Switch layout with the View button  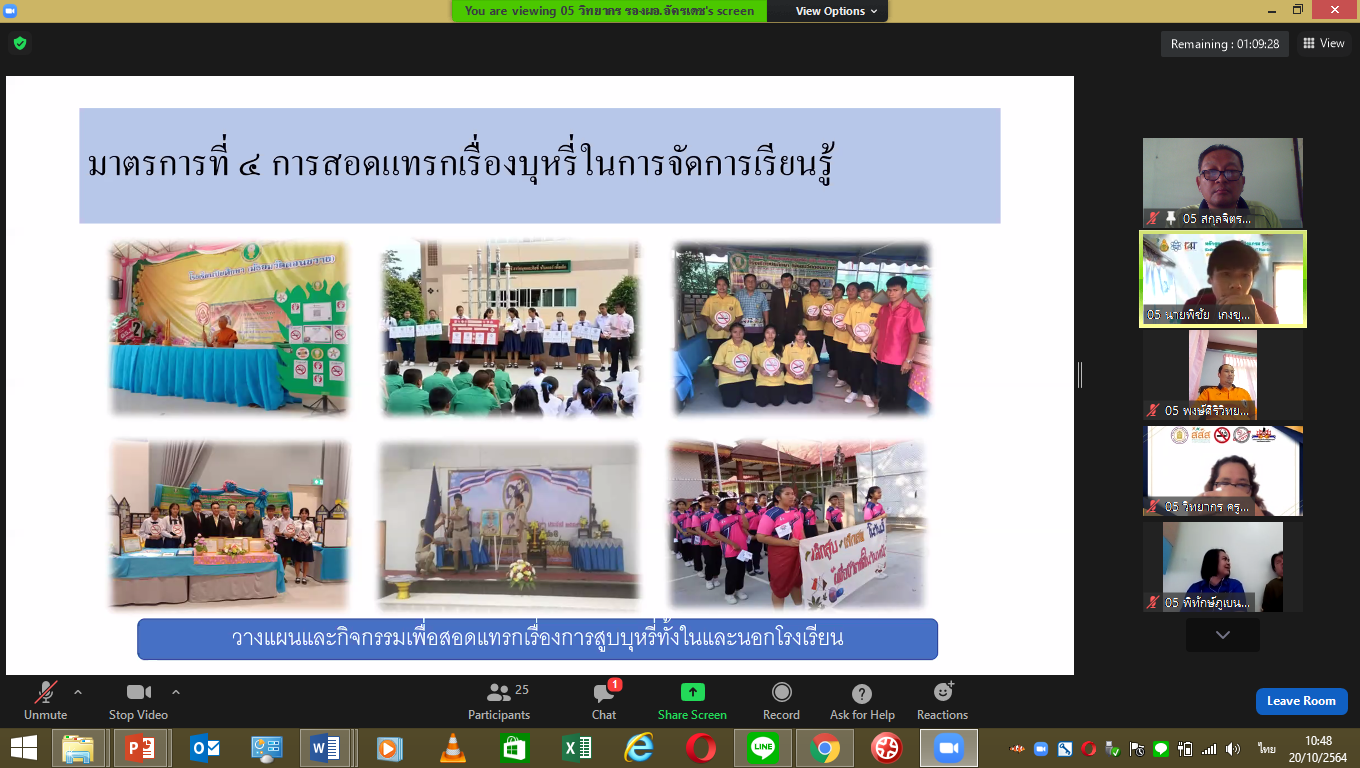point(1323,43)
